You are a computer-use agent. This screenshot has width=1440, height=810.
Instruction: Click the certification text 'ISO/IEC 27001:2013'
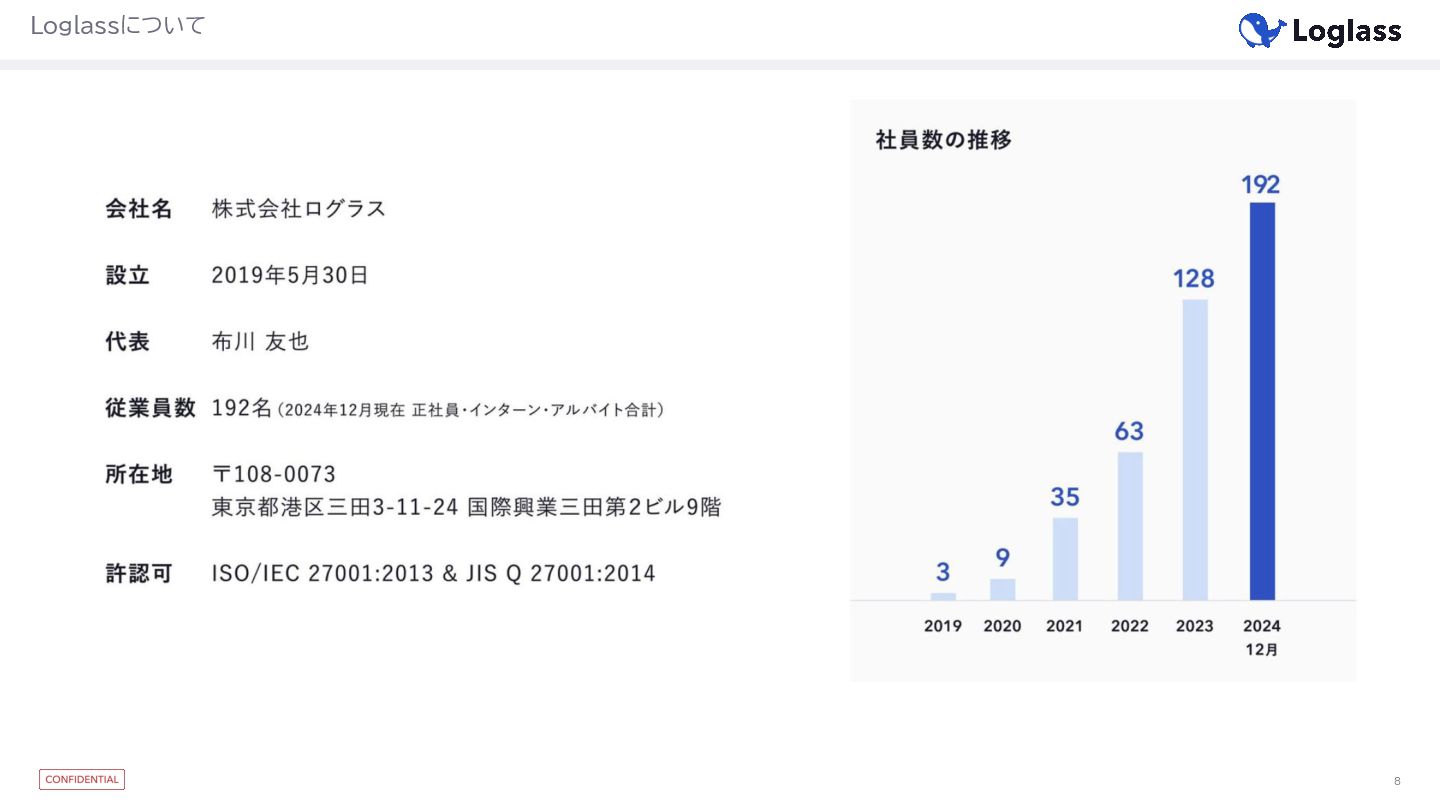click(322, 574)
